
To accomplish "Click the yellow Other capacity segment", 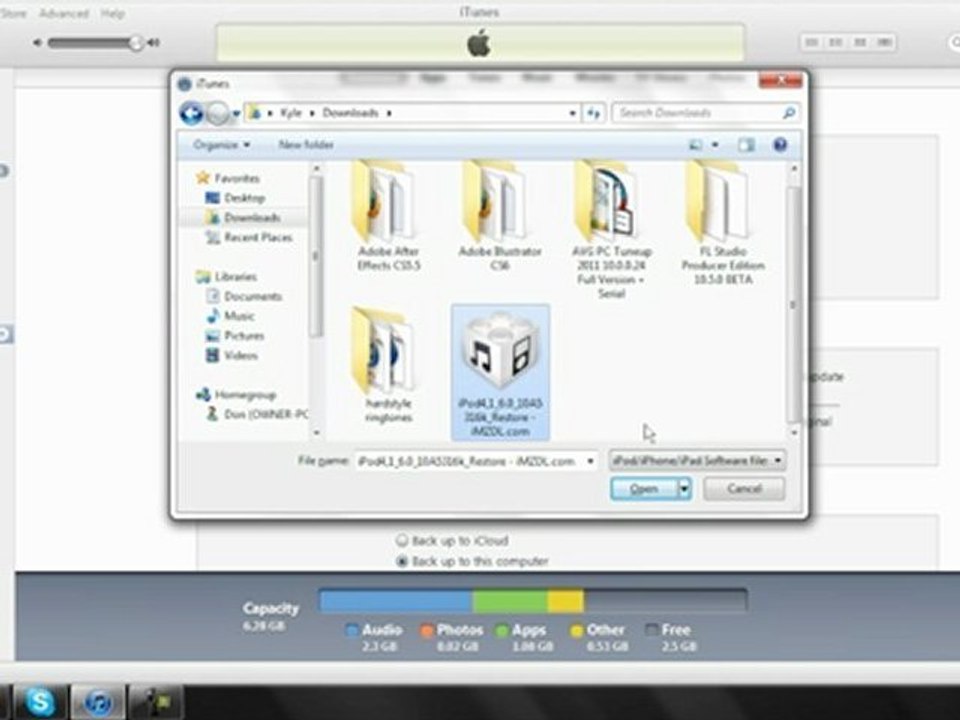I will [x=565, y=601].
